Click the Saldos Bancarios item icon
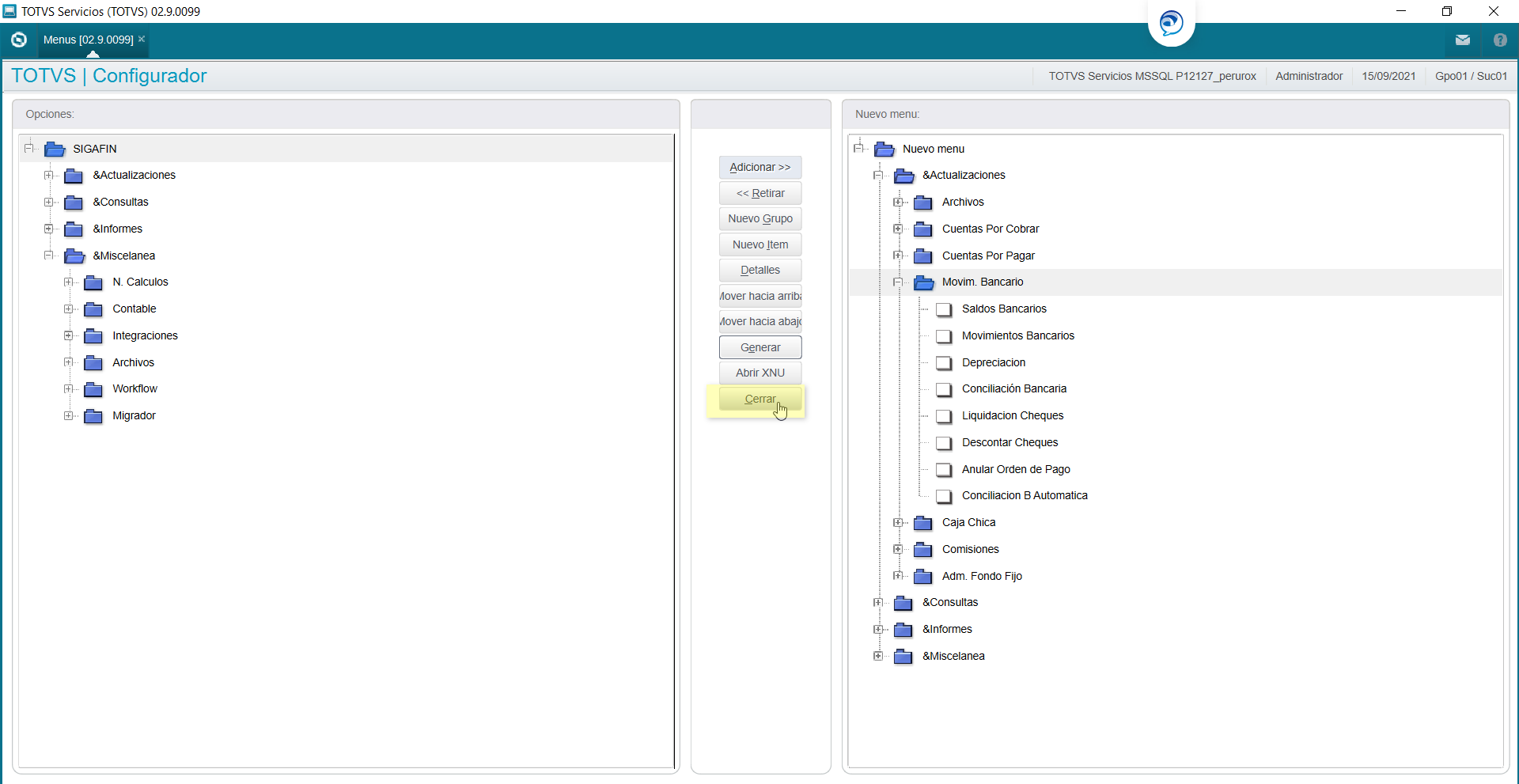The image size is (1519, 784). tap(943, 309)
